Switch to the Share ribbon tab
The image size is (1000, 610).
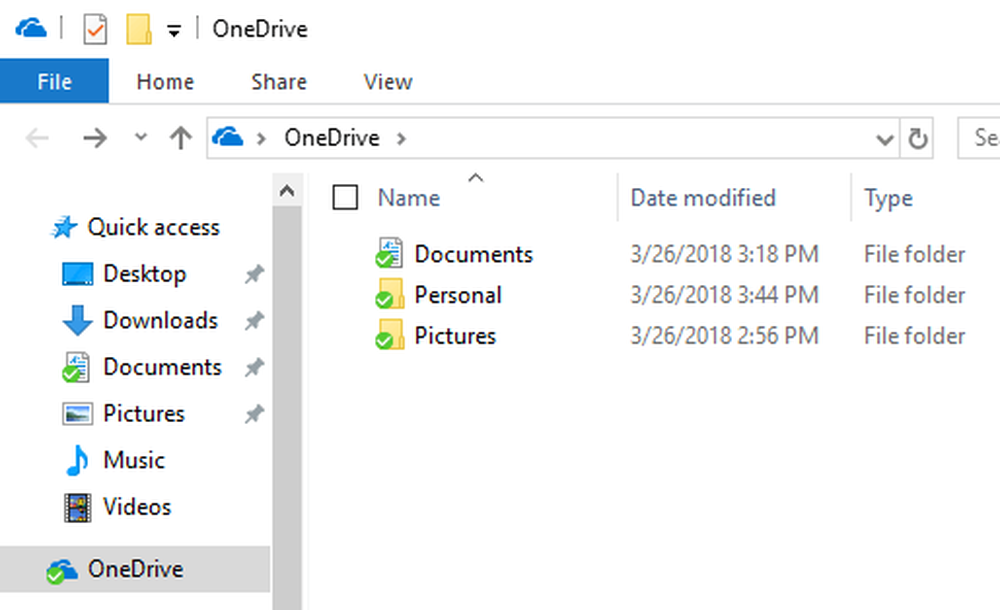point(279,82)
